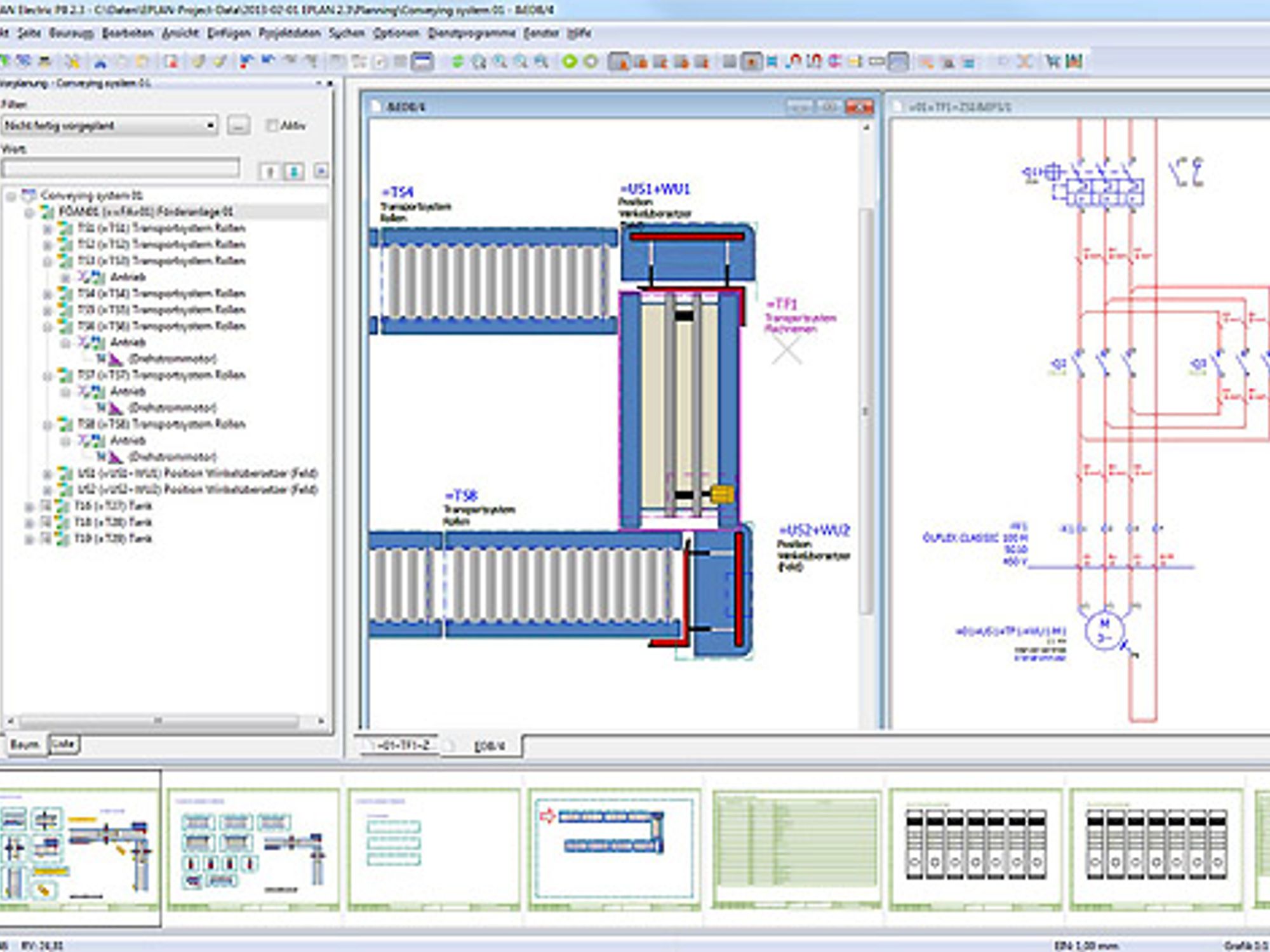Click the up arrow button beside Wert field
This screenshot has width=1270, height=952.
coord(270,171)
